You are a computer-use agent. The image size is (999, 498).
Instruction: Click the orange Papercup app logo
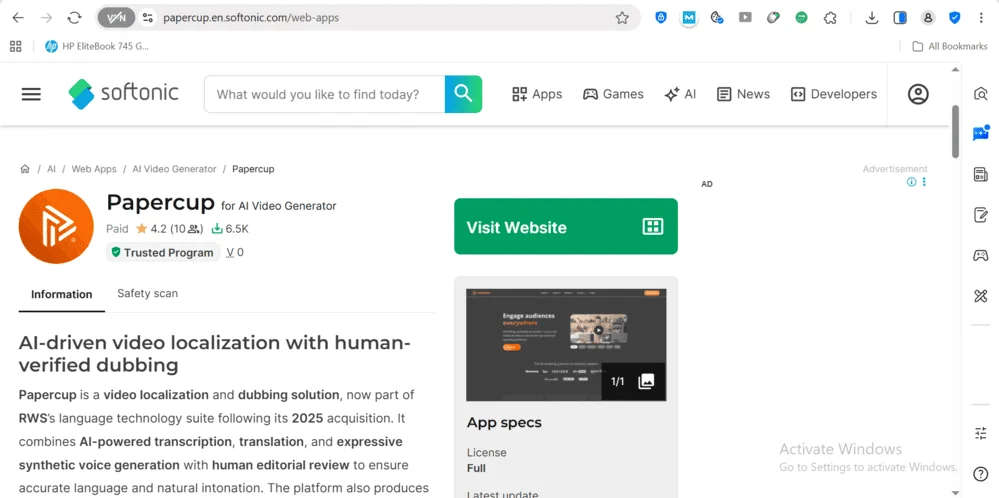(56, 226)
